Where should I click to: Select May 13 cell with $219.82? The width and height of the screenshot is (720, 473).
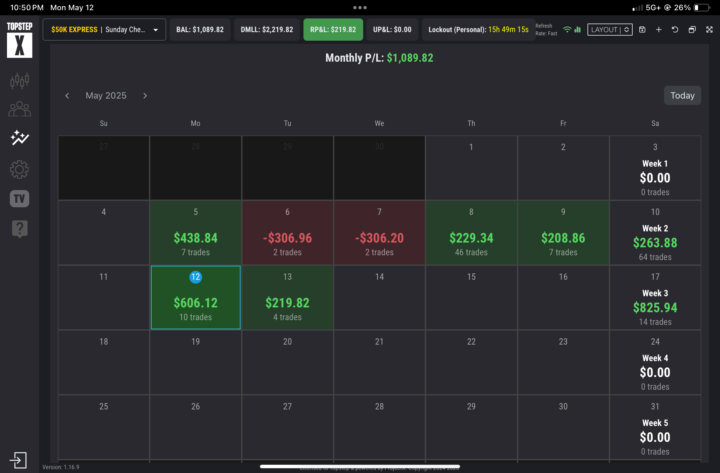(287, 298)
